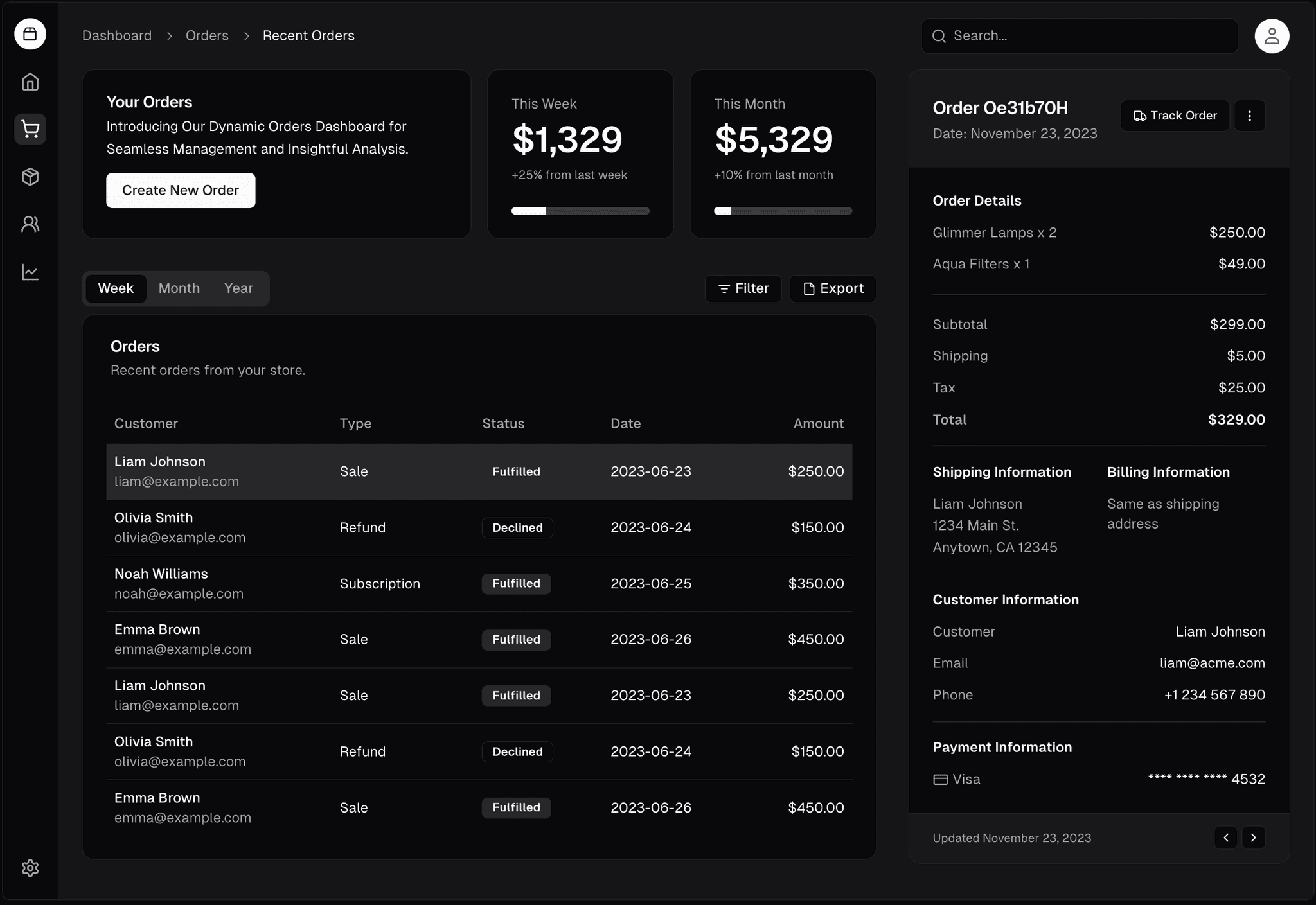Open the Products package icon
Screen dimensions: 1316x905
[30, 177]
